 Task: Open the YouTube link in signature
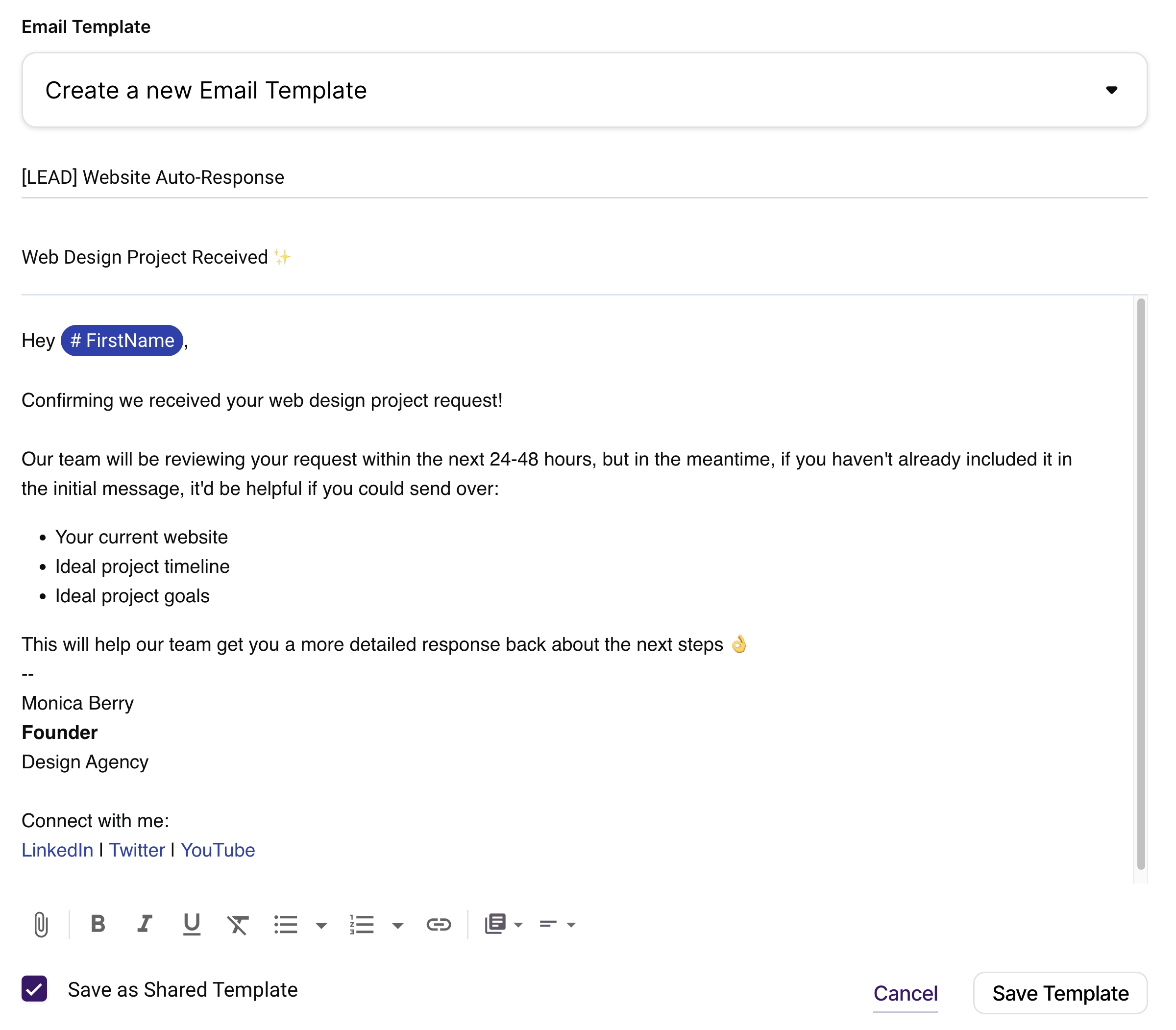(x=218, y=850)
